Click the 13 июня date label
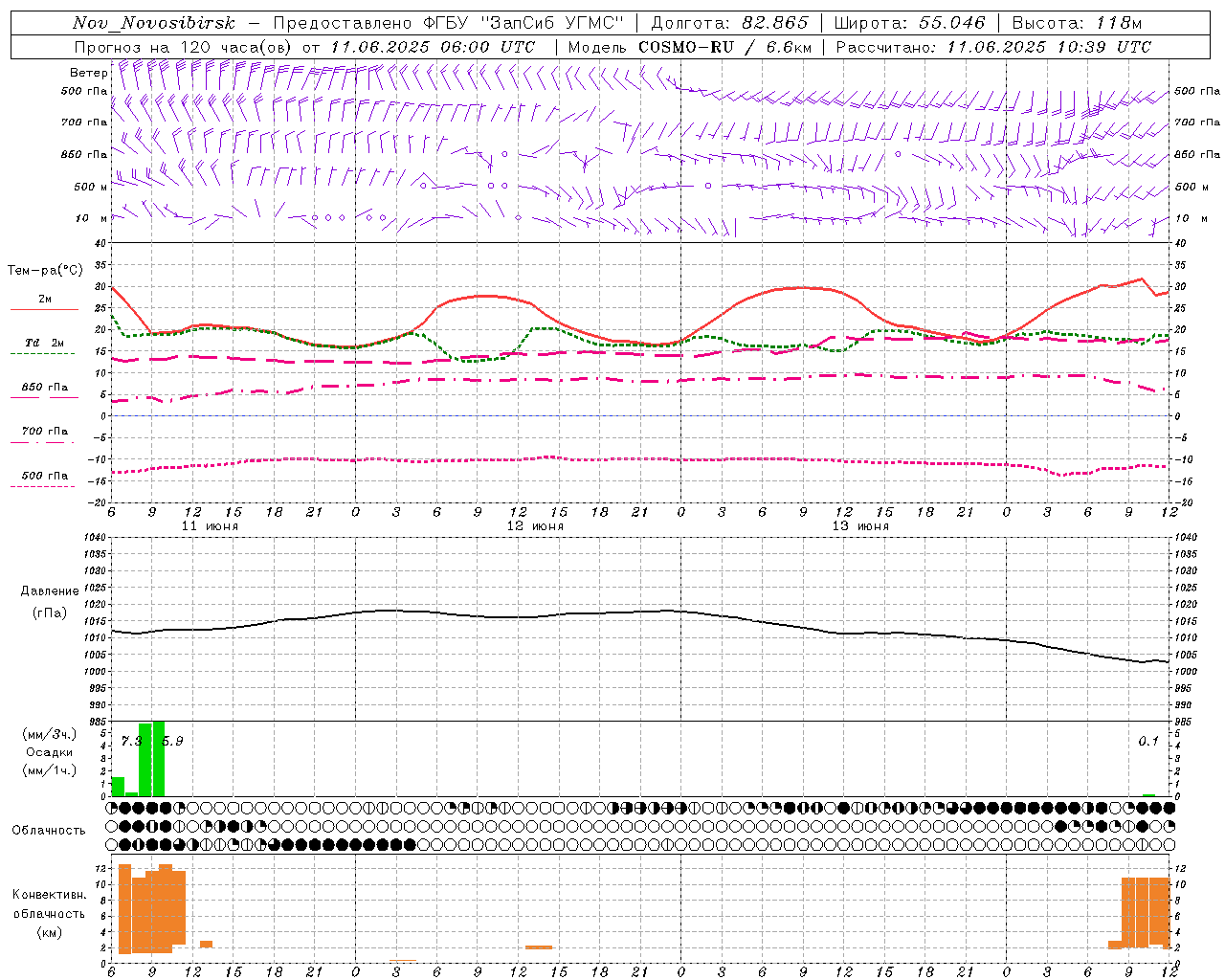 point(860,526)
